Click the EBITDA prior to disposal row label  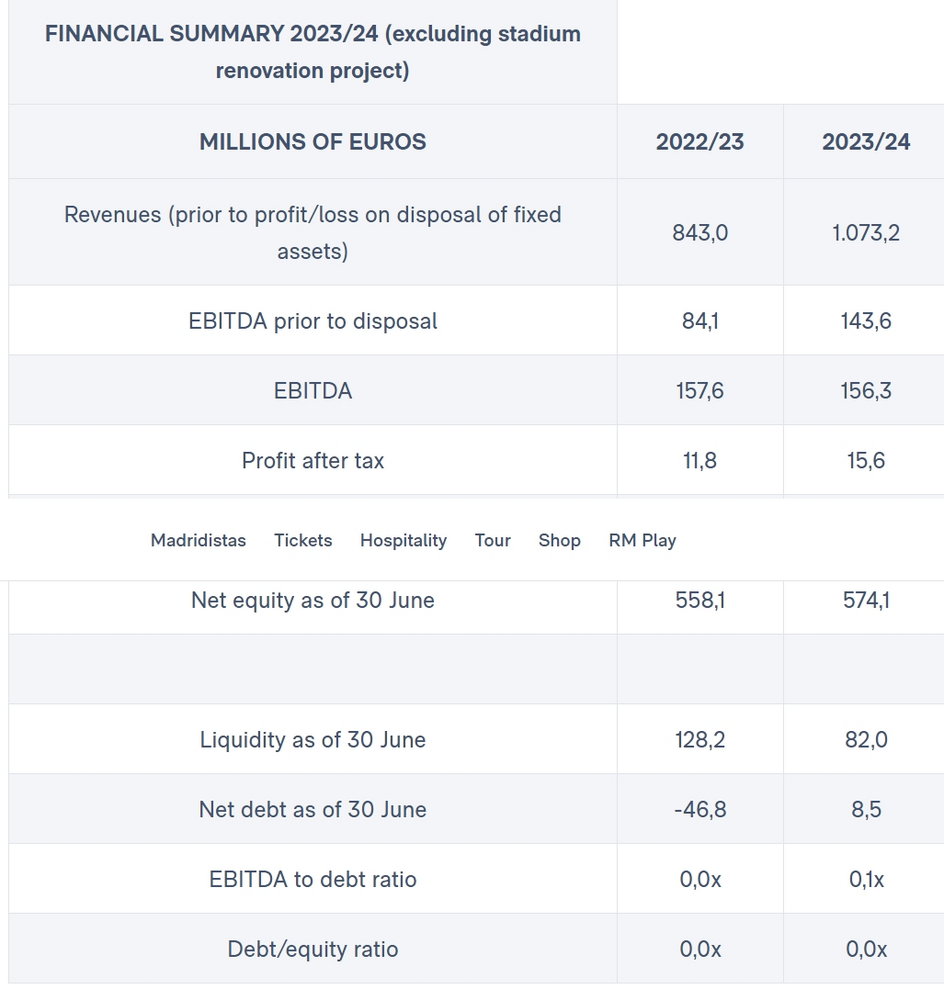pos(313,321)
